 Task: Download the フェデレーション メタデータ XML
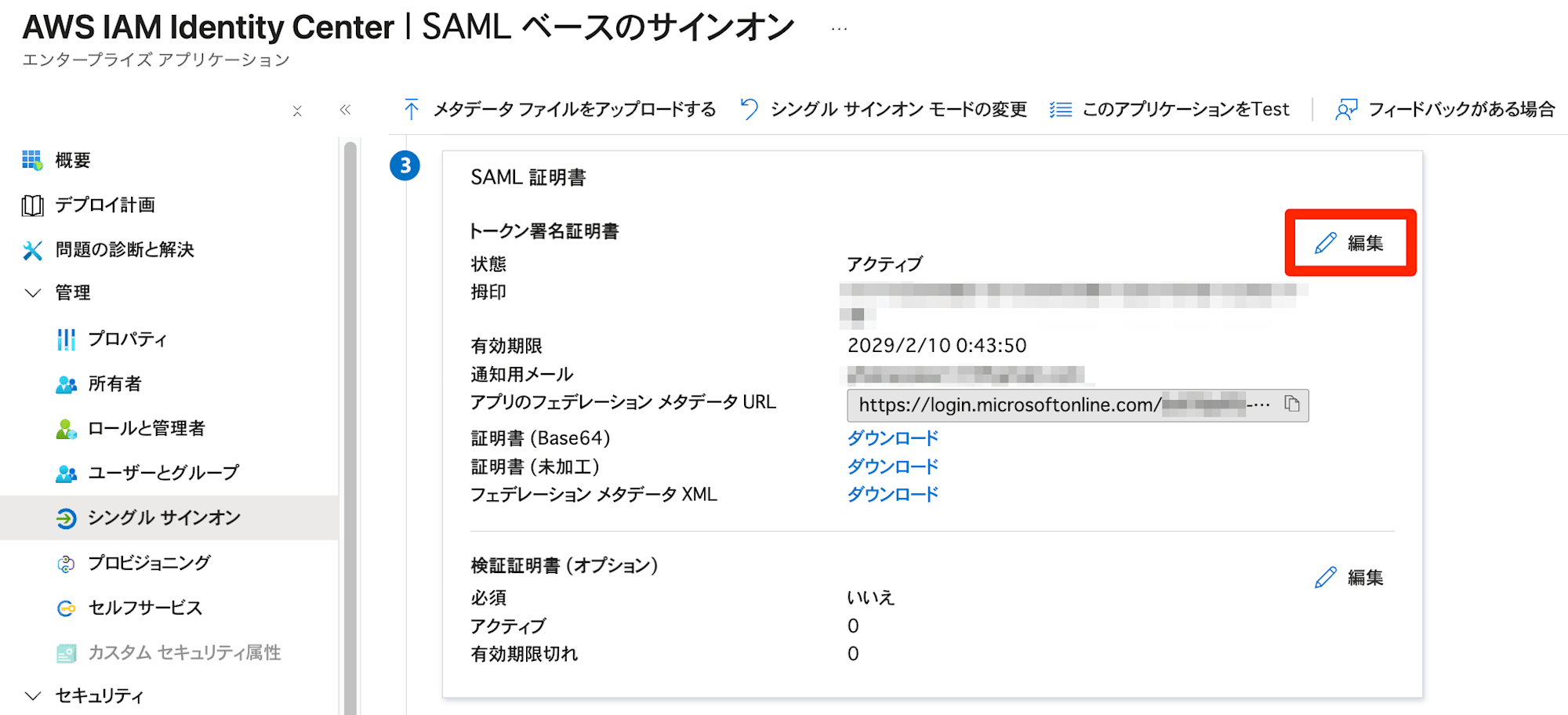point(891,494)
